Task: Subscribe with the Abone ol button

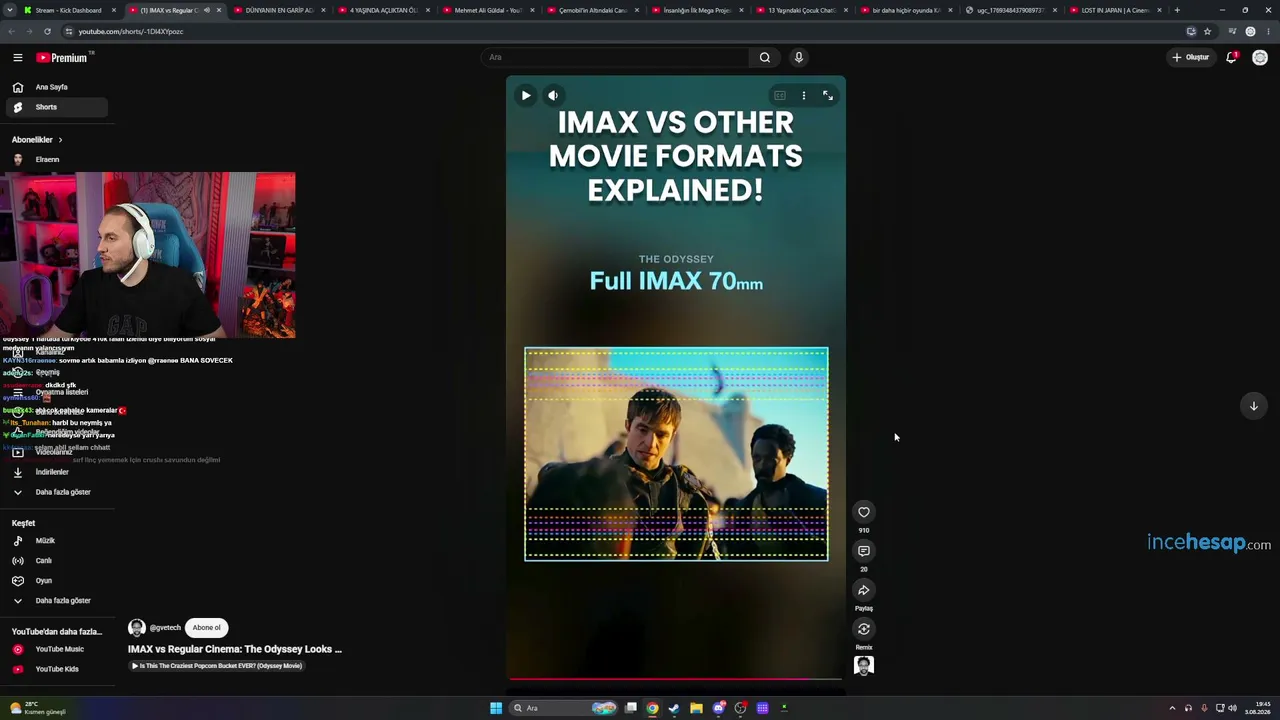Action: coord(207,628)
